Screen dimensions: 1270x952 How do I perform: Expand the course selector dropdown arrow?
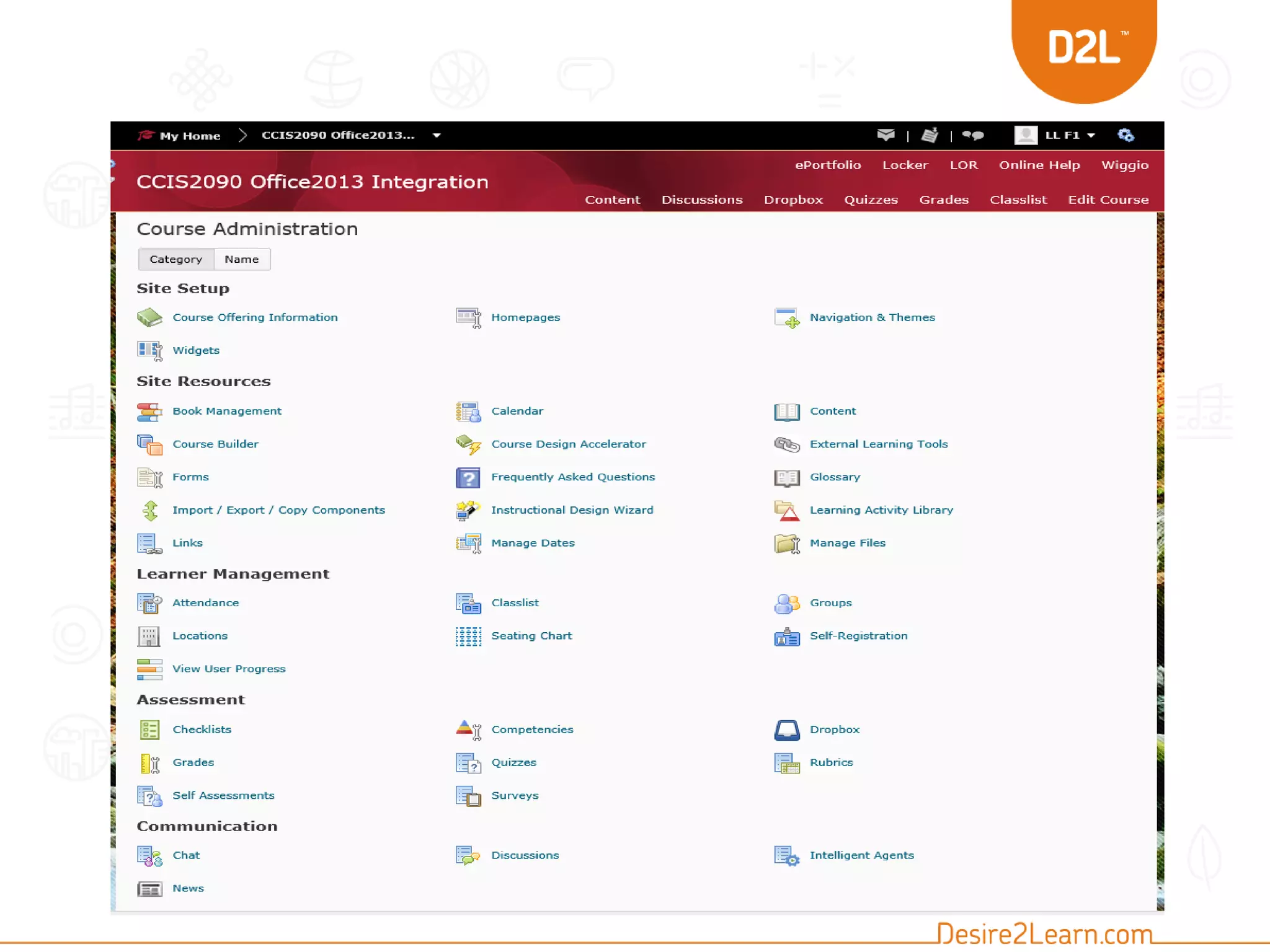pyautogui.click(x=437, y=135)
